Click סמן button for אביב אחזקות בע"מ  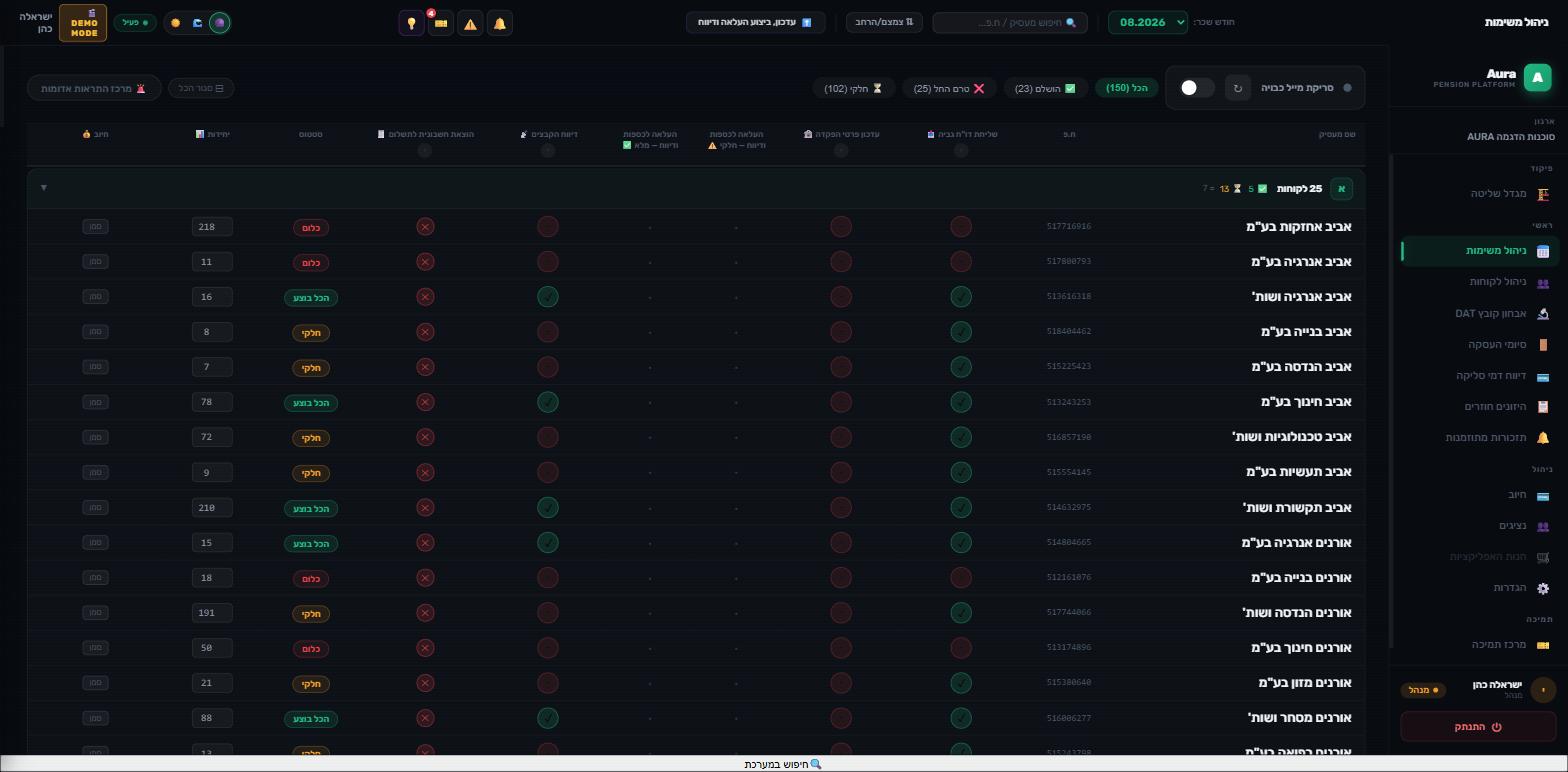(95, 227)
